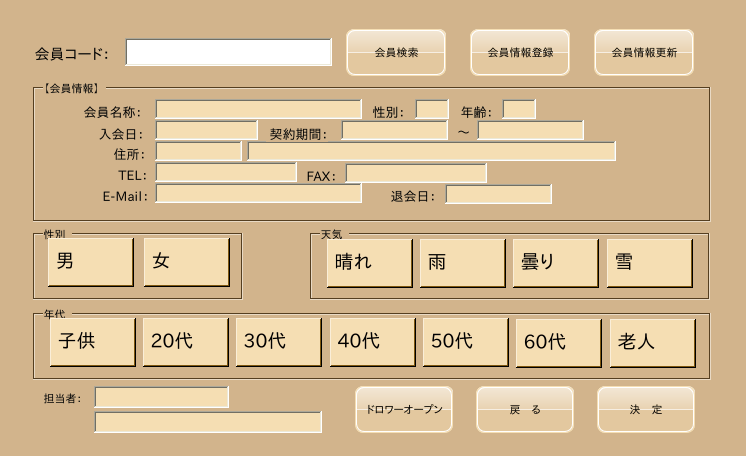Click the 年齢 field
Image resolution: width=746 pixels, height=456 pixels.
[x=519, y=109]
